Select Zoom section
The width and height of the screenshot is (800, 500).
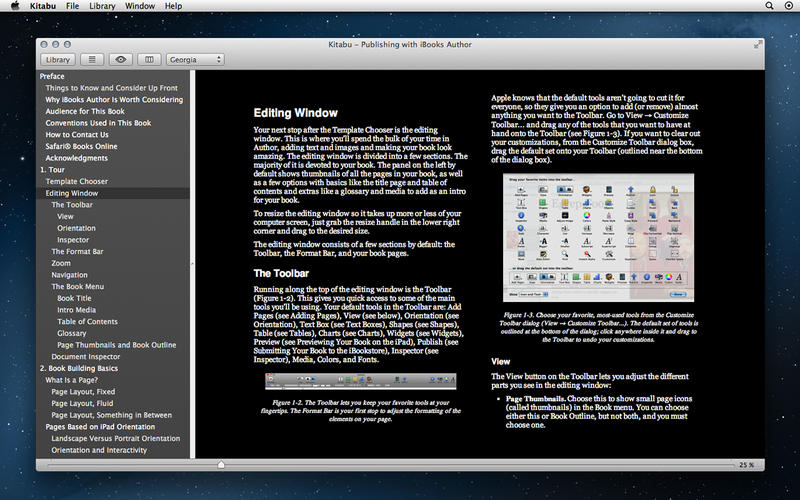coord(61,263)
